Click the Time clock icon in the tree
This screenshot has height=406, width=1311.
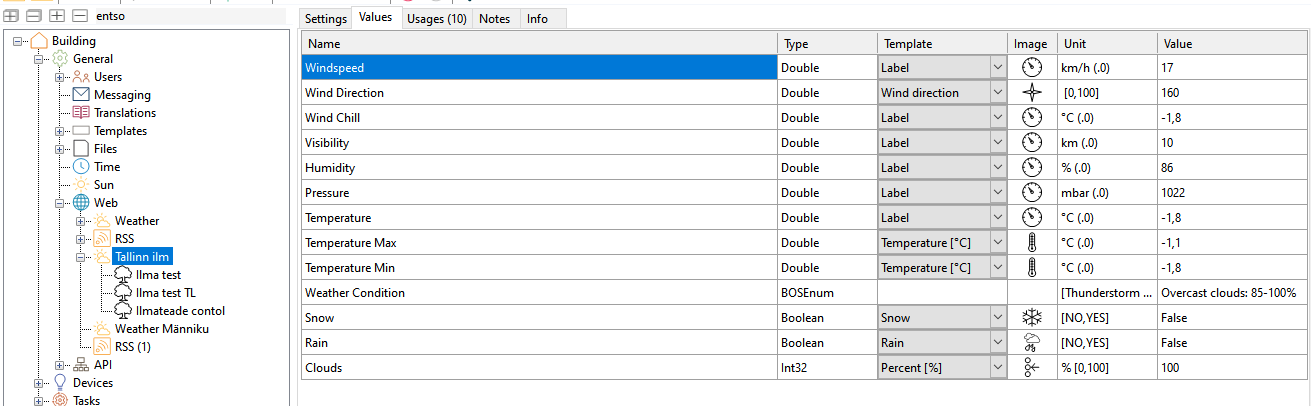click(x=81, y=167)
